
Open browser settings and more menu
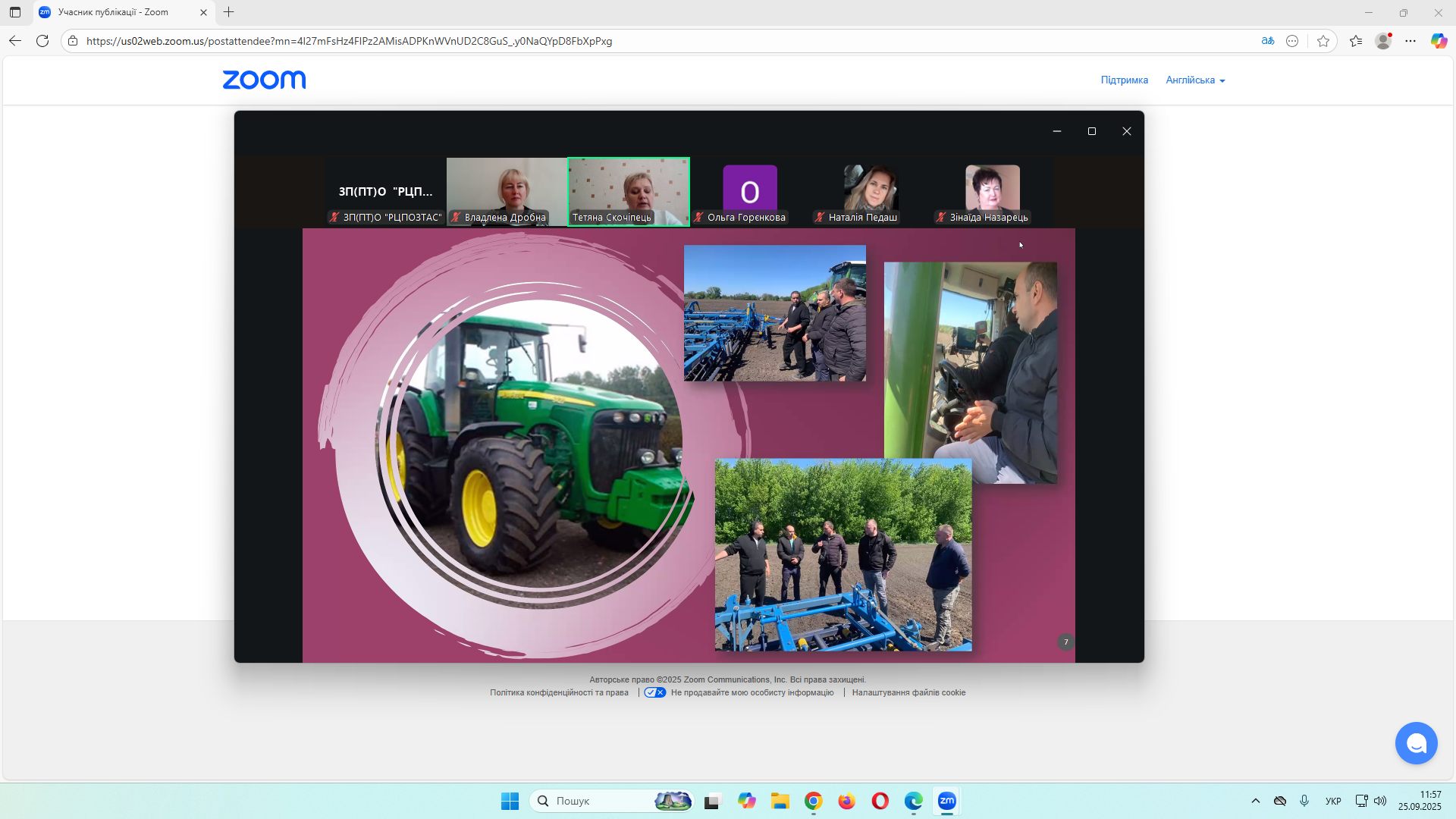tap(1410, 41)
